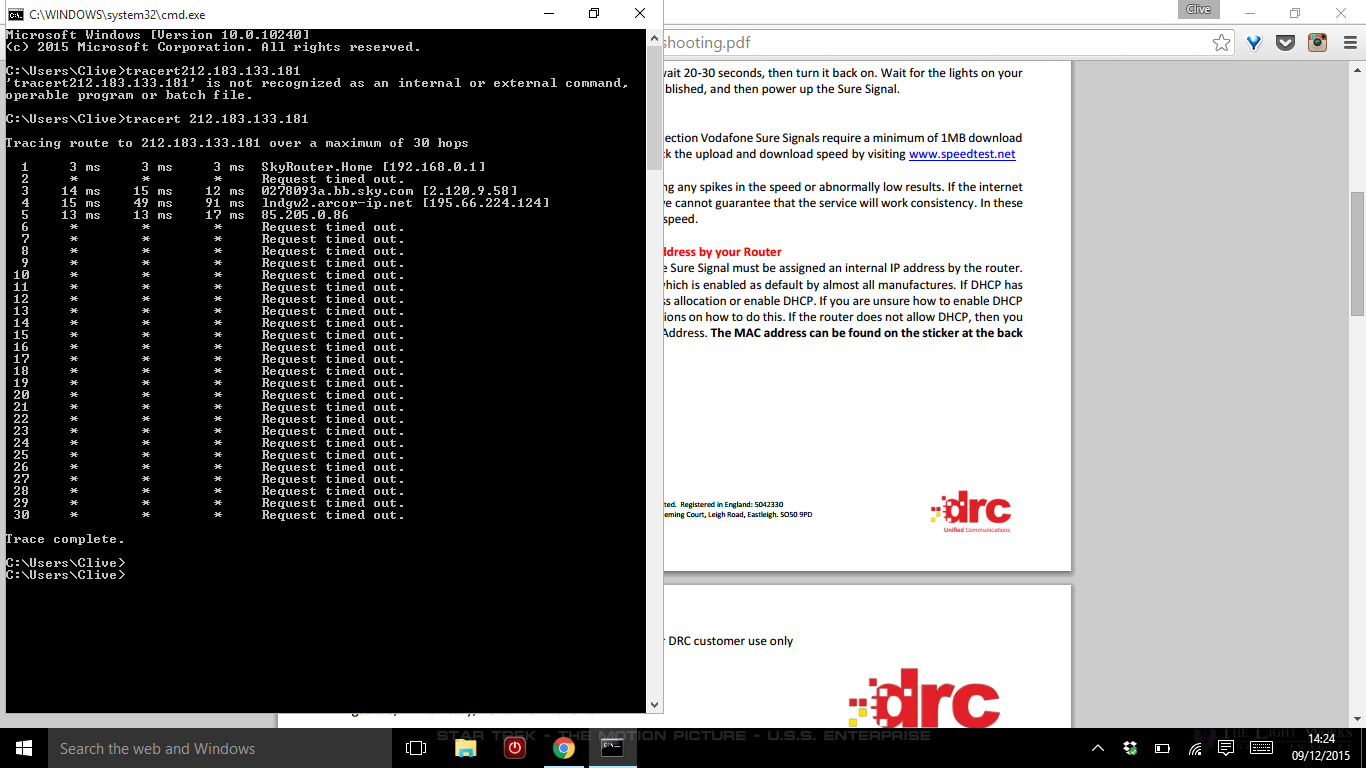Click the cmd.exe title bar system icon
The image size is (1366, 768).
click(16, 14)
